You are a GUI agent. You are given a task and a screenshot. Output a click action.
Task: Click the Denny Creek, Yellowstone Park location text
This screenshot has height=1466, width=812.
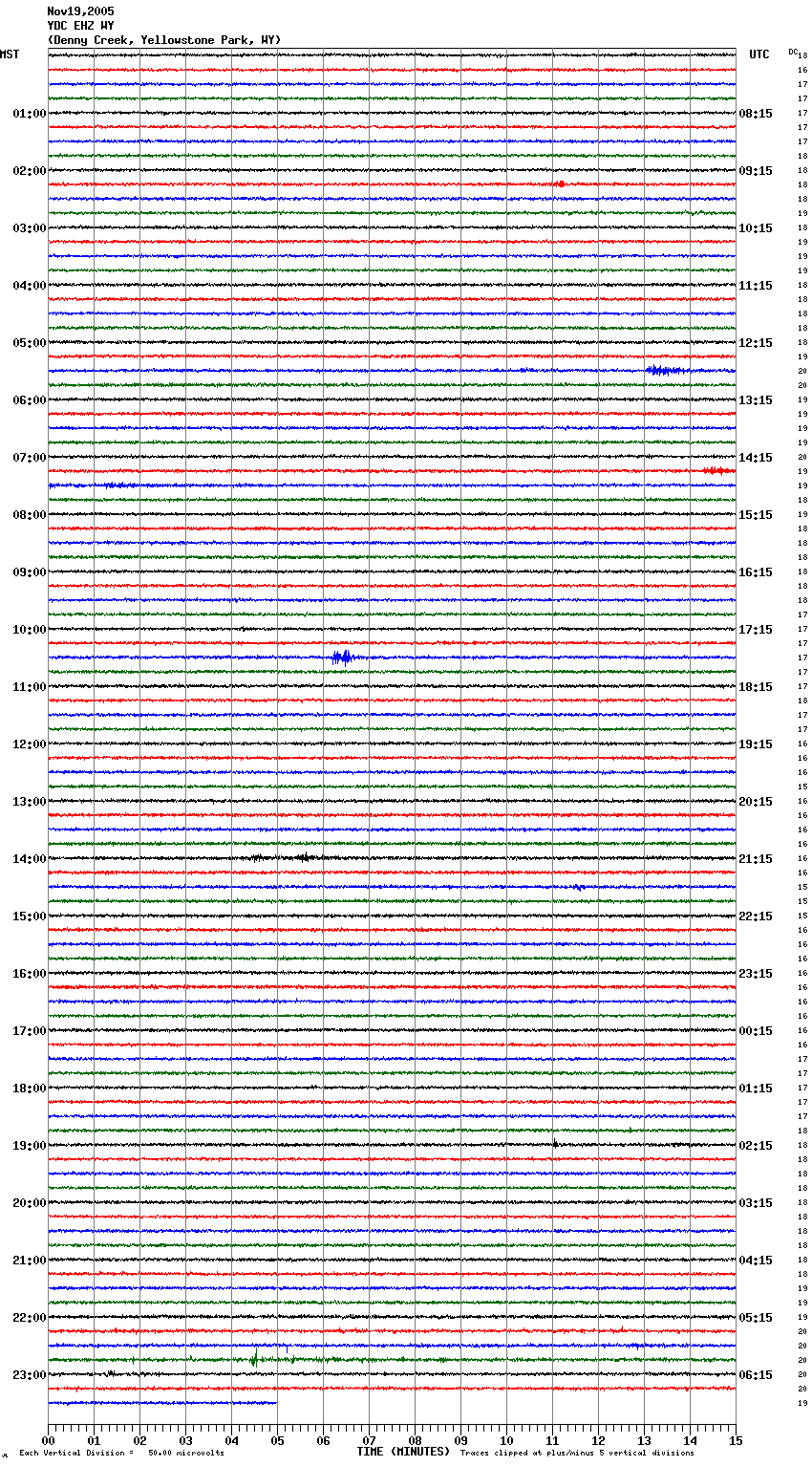tap(163, 40)
